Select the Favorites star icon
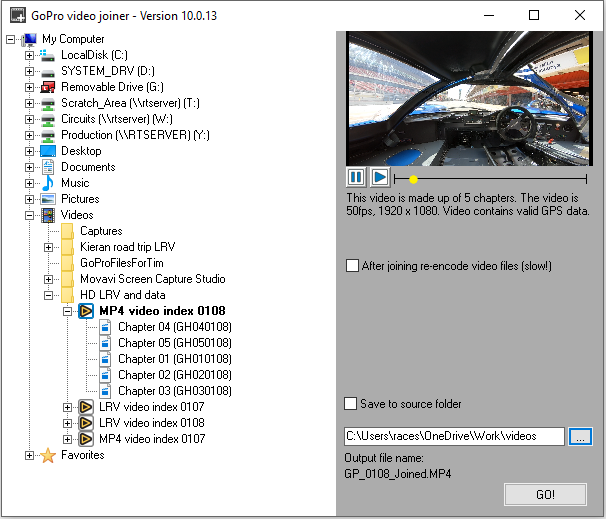The height and width of the screenshot is (519, 606). click(48, 455)
